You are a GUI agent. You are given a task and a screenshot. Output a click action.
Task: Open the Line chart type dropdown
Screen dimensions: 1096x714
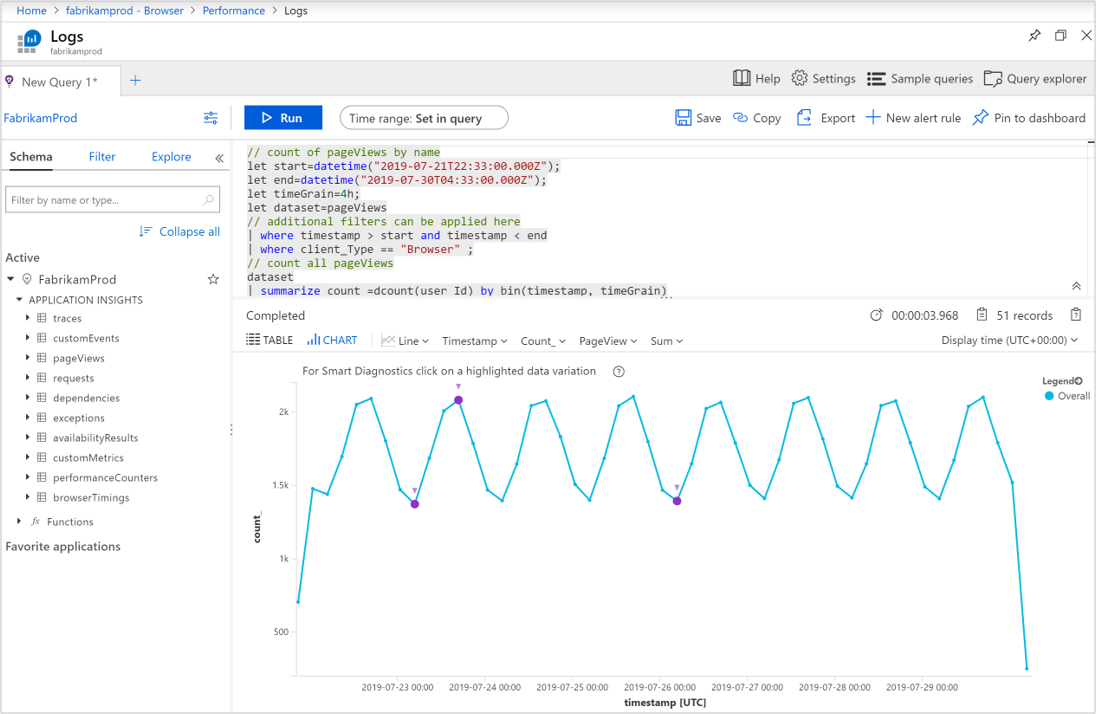coord(402,341)
